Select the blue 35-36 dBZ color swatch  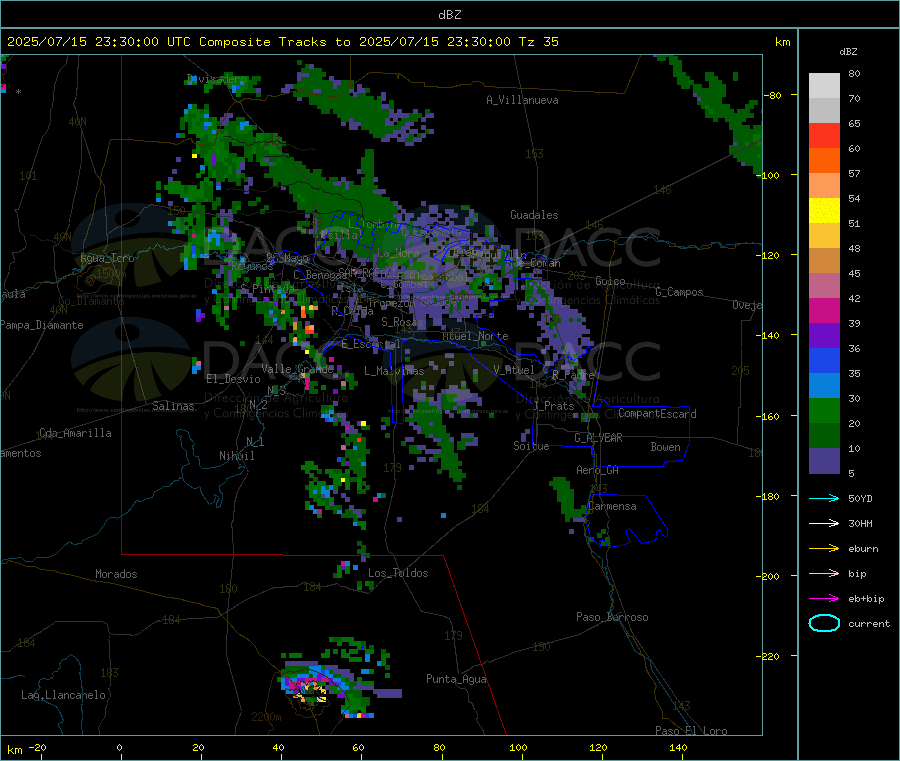[824, 360]
